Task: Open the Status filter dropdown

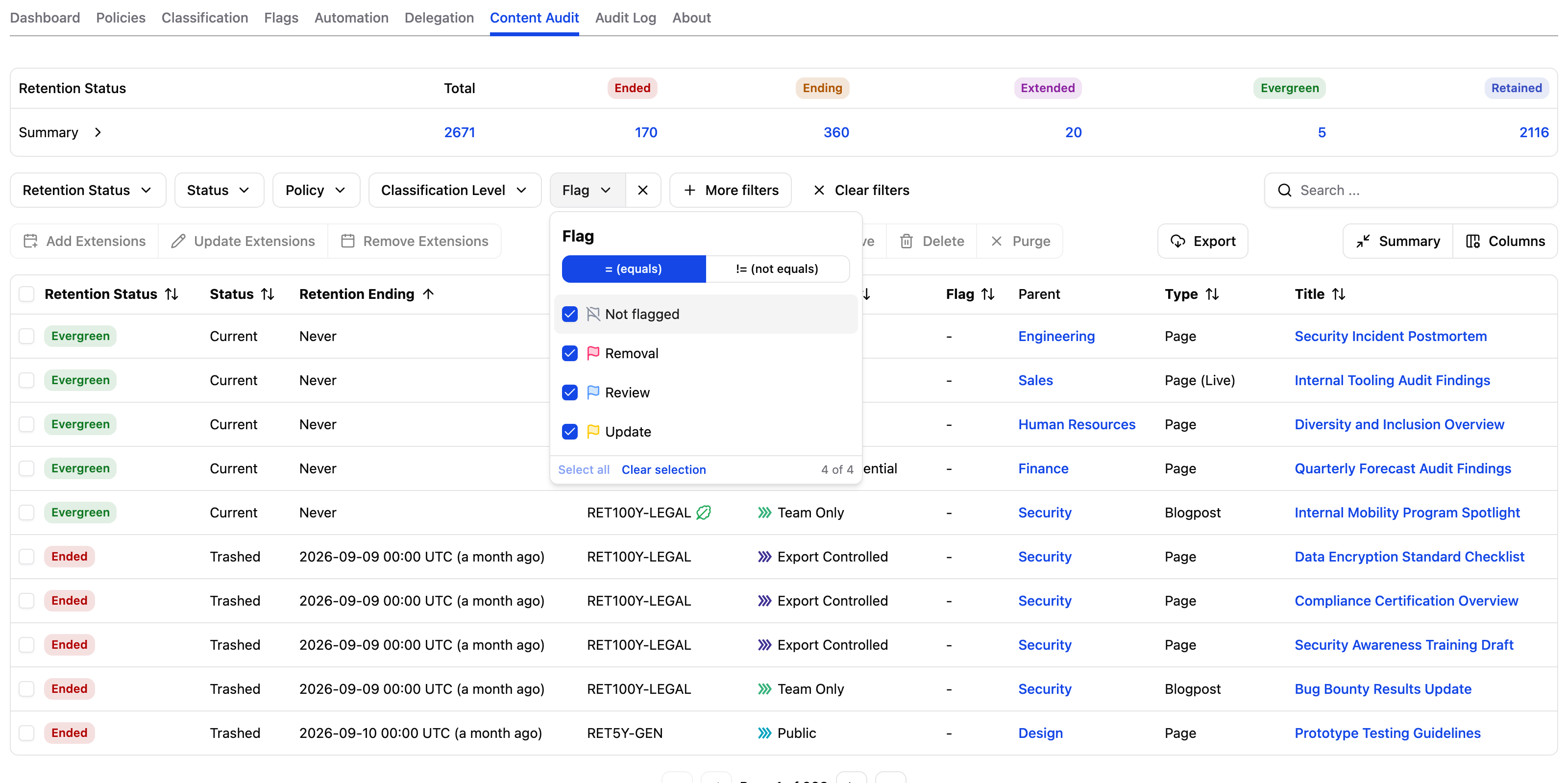Action: (219, 191)
